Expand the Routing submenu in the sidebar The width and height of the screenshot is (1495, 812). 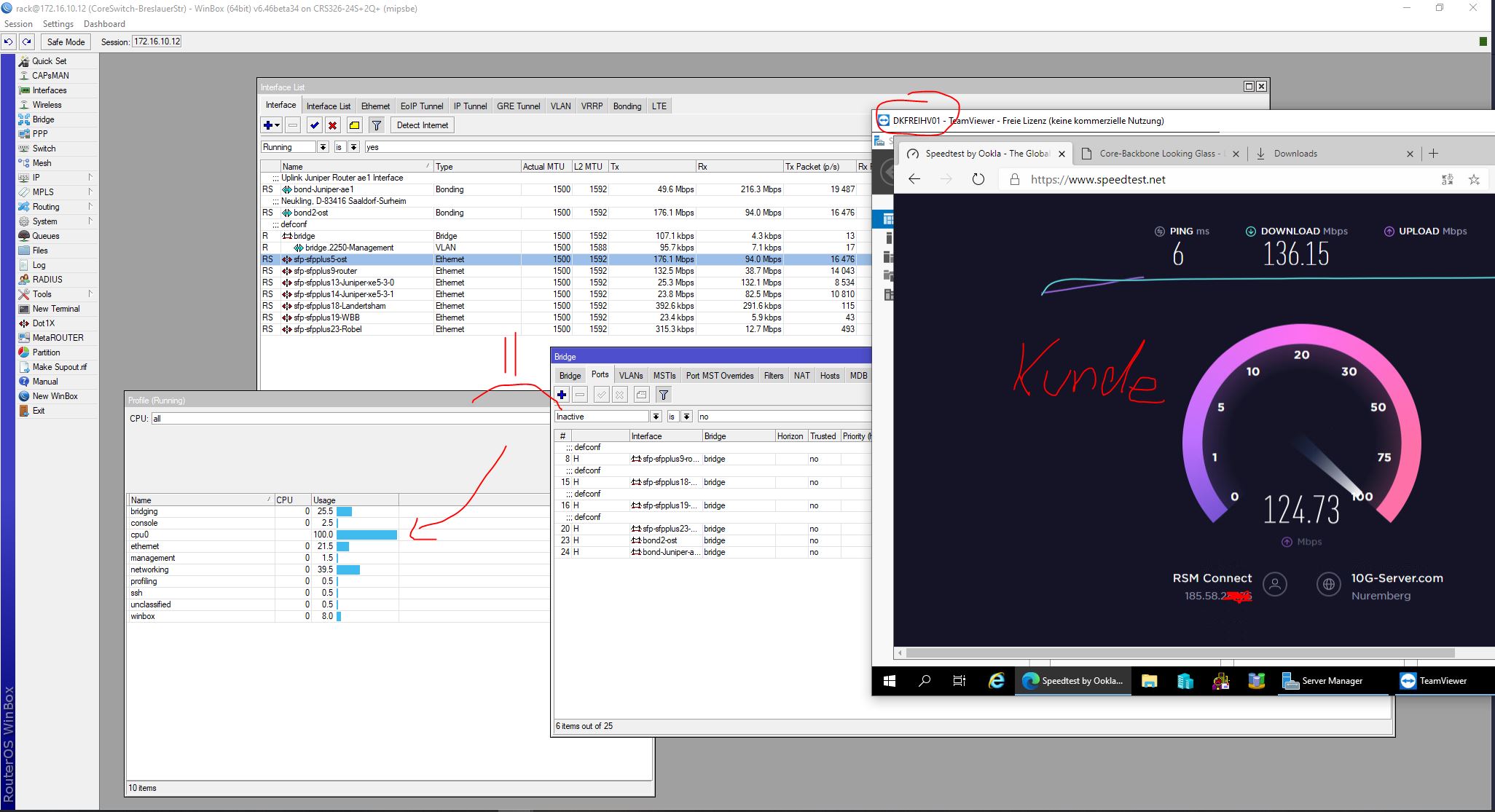tap(90, 207)
